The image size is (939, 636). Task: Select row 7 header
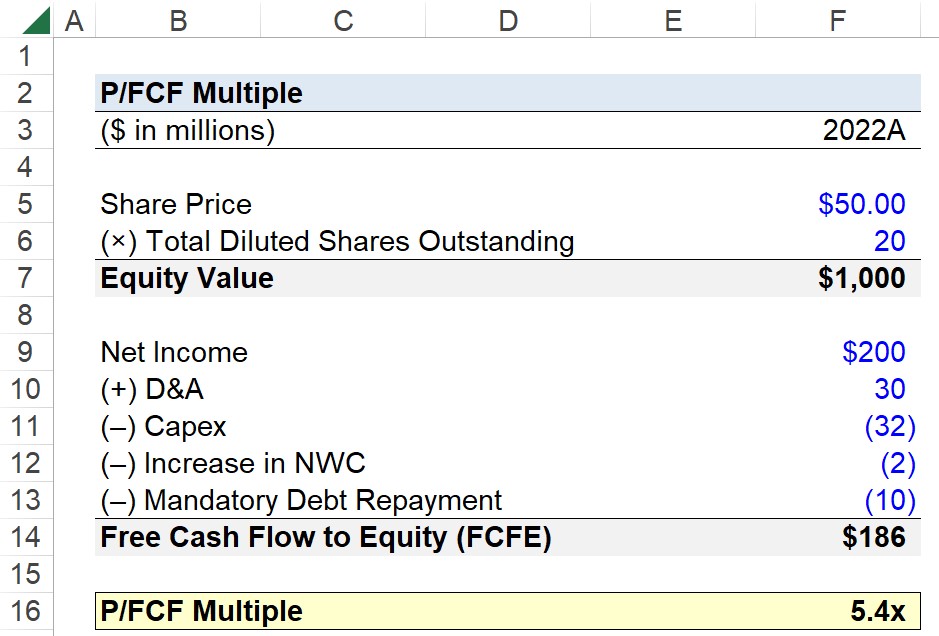[26, 278]
